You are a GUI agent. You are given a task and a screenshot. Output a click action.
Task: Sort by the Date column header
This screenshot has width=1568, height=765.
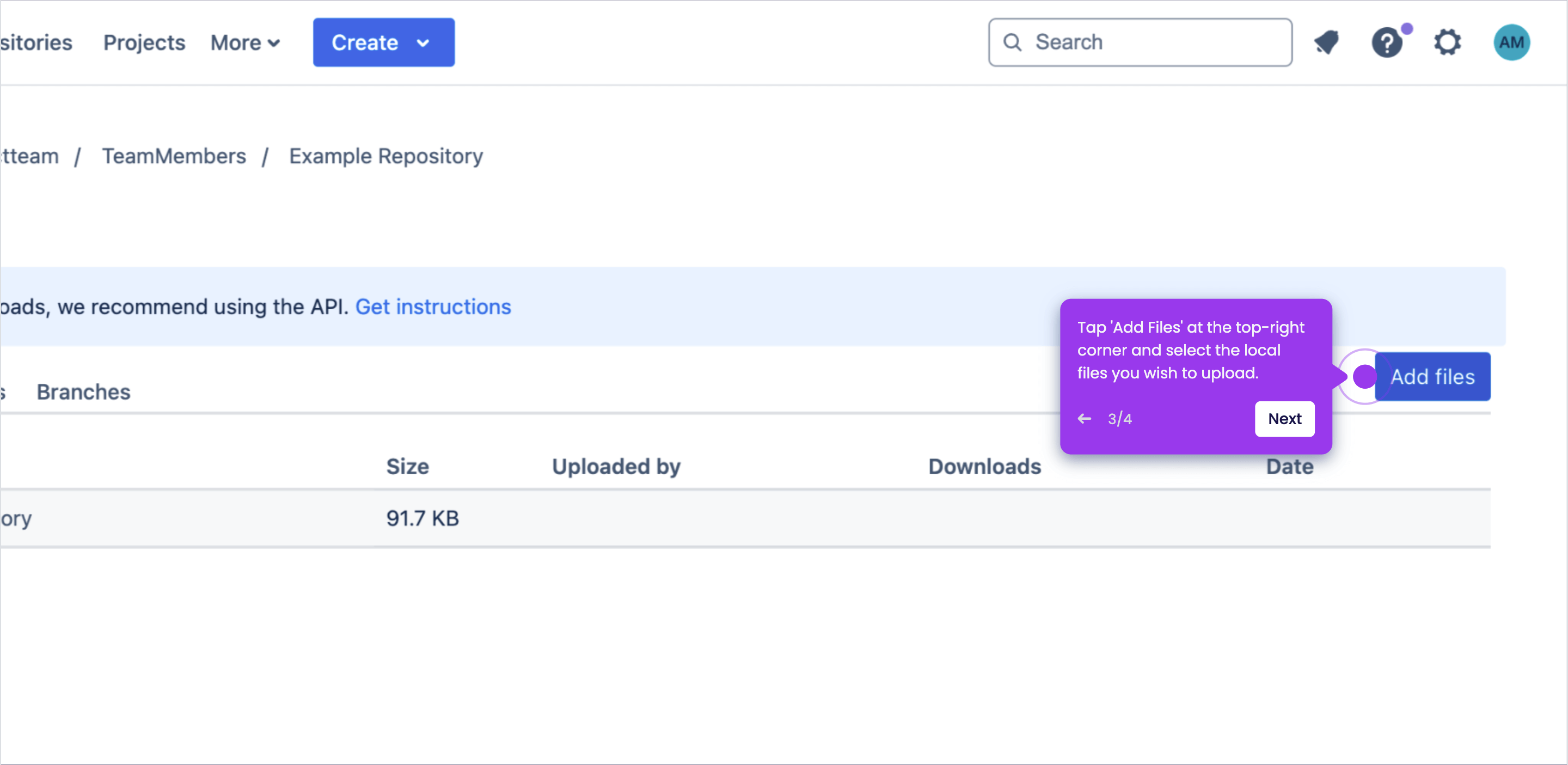[1289, 467]
